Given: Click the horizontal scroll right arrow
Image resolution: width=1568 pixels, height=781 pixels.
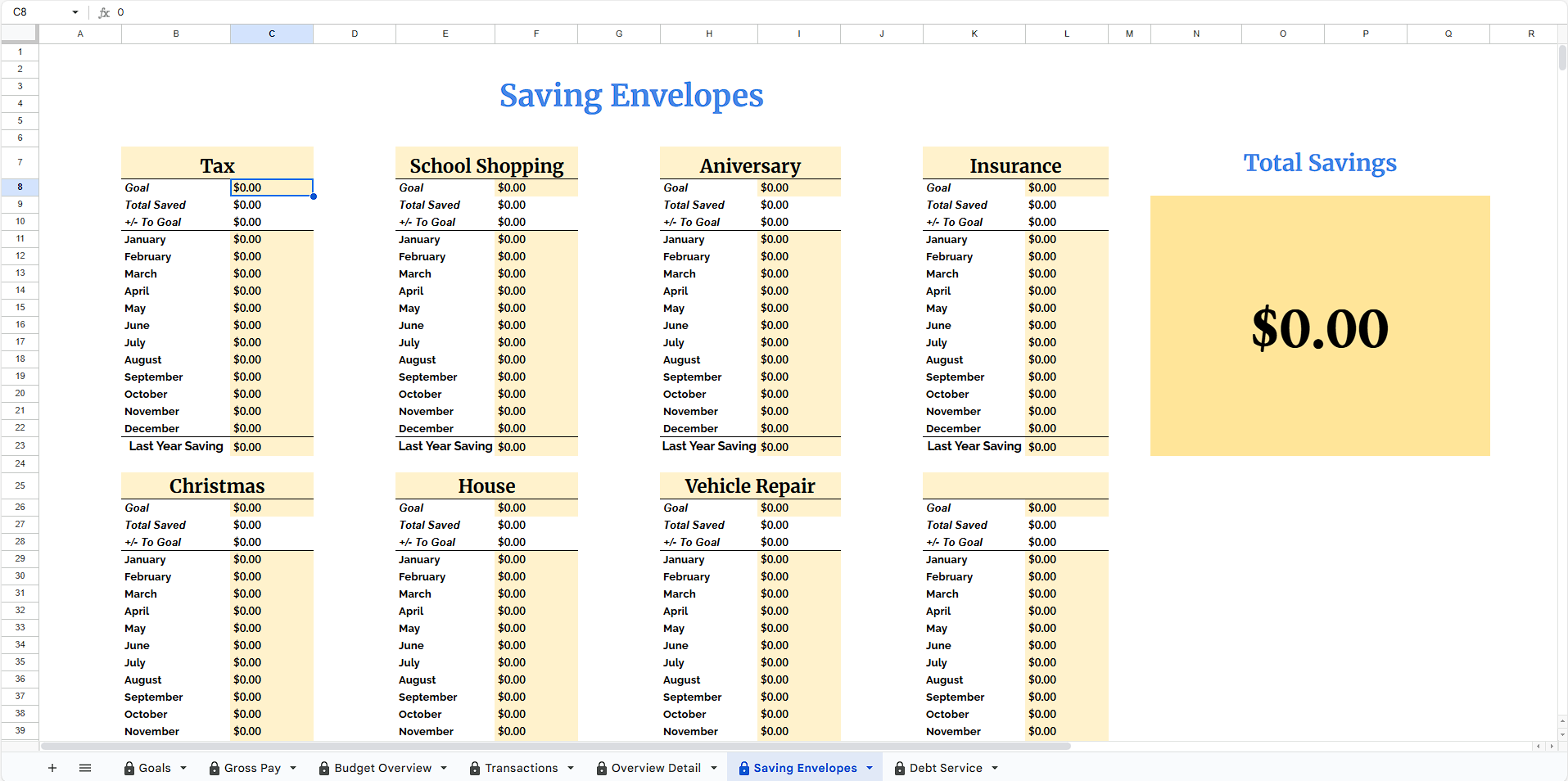Looking at the screenshot, I should click(1552, 746).
